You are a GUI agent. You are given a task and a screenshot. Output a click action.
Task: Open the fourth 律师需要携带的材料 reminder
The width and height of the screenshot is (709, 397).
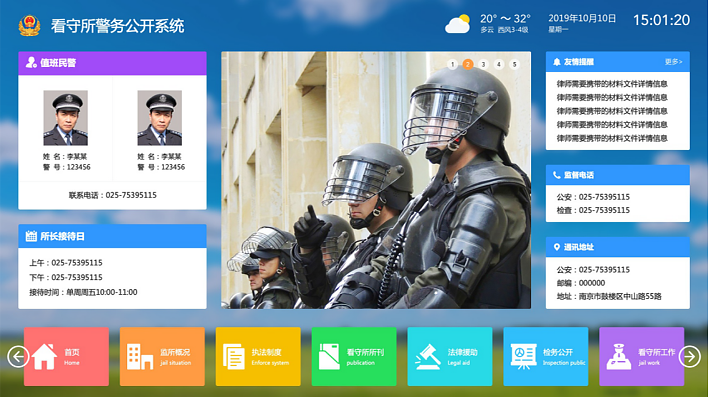(612, 124)
